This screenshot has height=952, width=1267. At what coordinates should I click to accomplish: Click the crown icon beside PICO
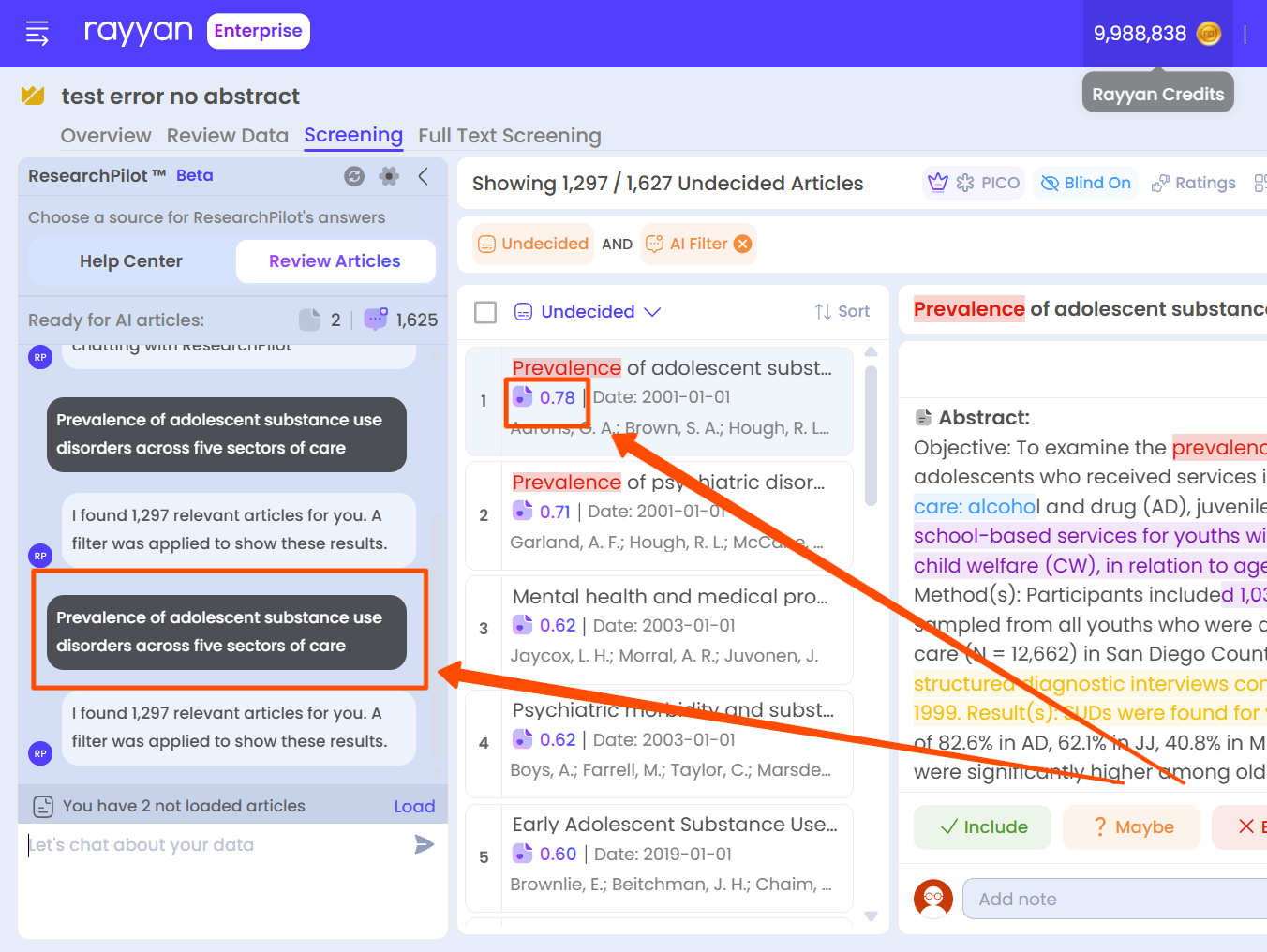(x=938, y=183)
